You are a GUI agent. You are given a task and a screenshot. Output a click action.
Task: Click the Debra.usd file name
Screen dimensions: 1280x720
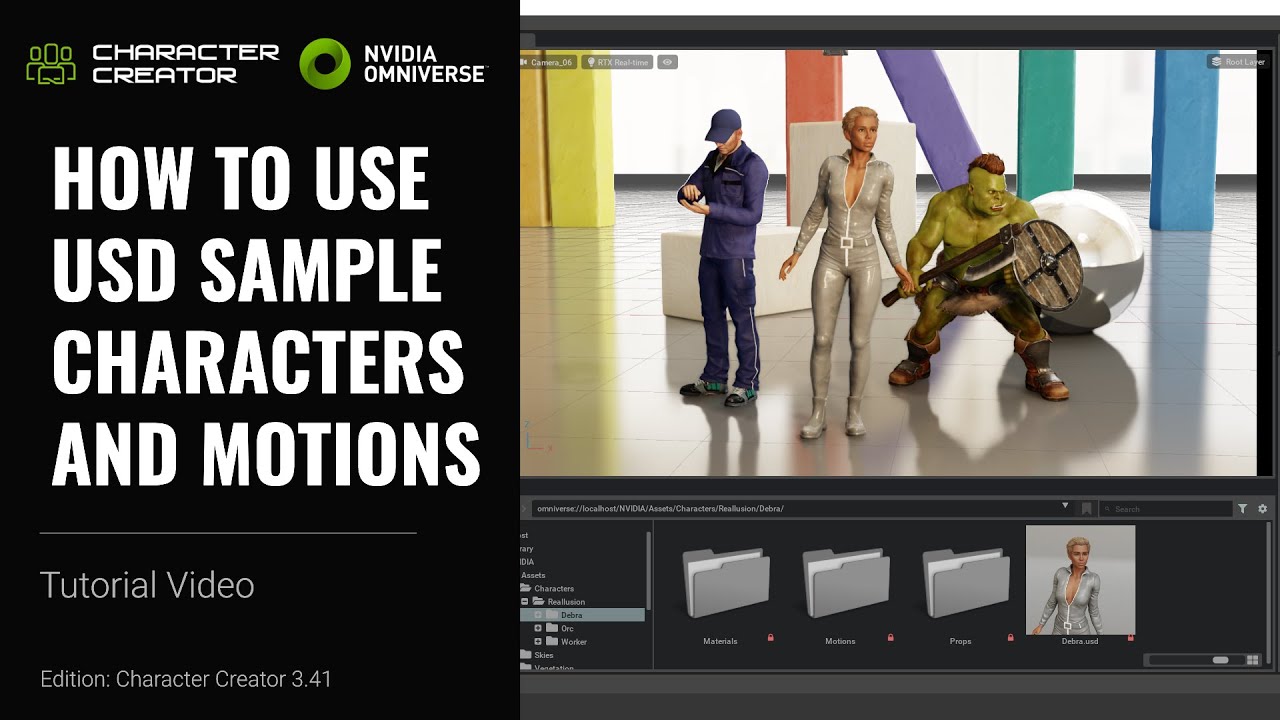(x=1080, y=641)
